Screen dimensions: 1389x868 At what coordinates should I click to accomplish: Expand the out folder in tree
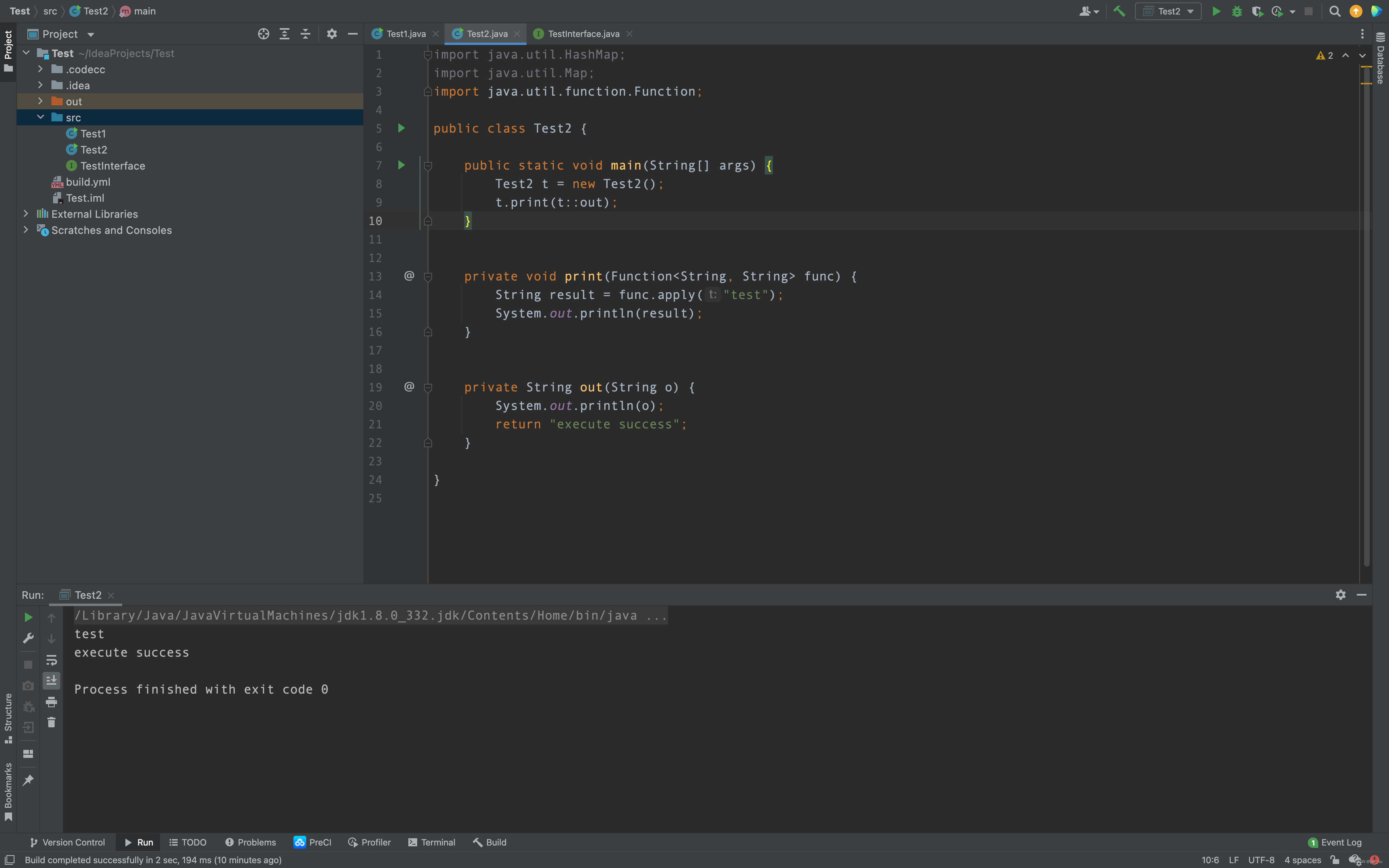(x=40, y=101)
